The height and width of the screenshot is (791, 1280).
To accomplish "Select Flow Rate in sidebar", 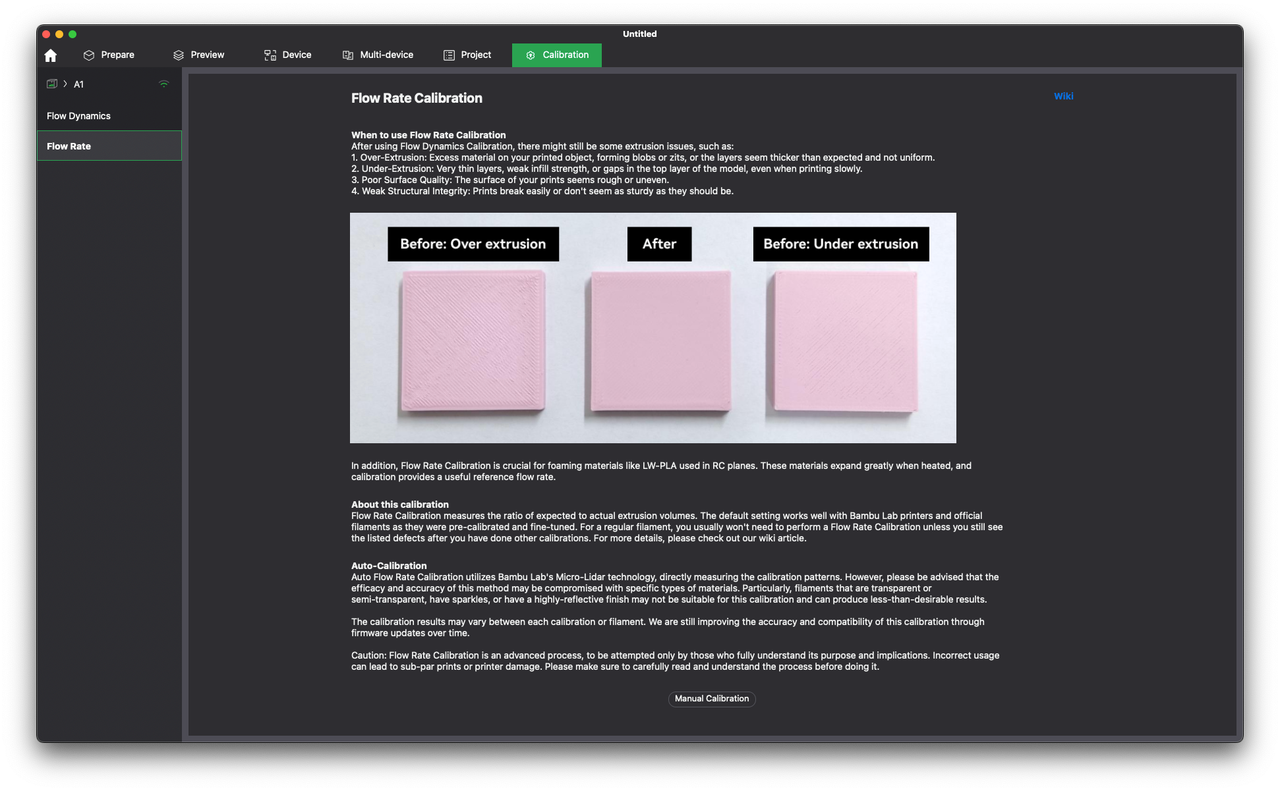I will [69, 146].
